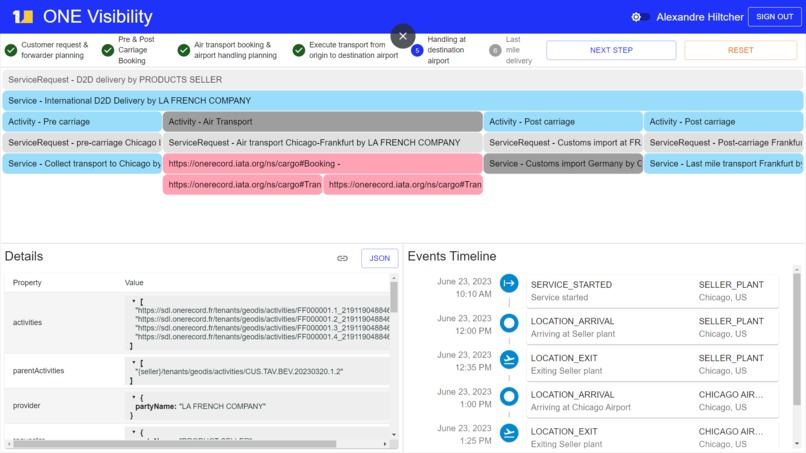
Task: Open the Exiting Seller plant 12:35 PM event card
Action: point(652,364)
